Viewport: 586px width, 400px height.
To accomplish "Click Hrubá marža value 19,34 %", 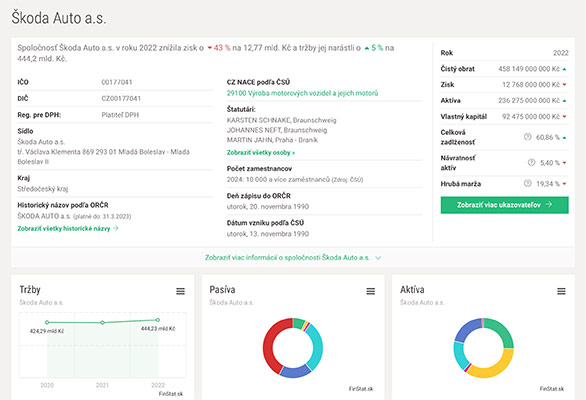I will 548,184.
